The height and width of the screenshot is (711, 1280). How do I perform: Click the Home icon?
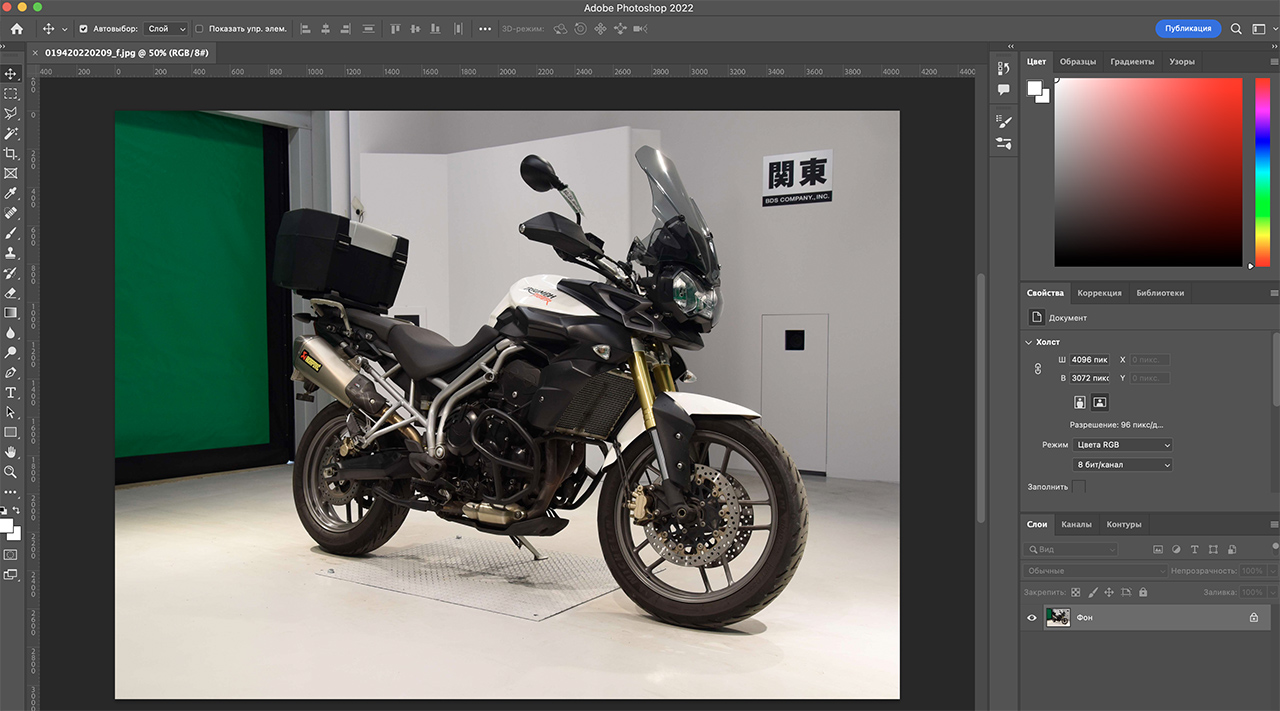pyautogui.click(x=16, y=29)
